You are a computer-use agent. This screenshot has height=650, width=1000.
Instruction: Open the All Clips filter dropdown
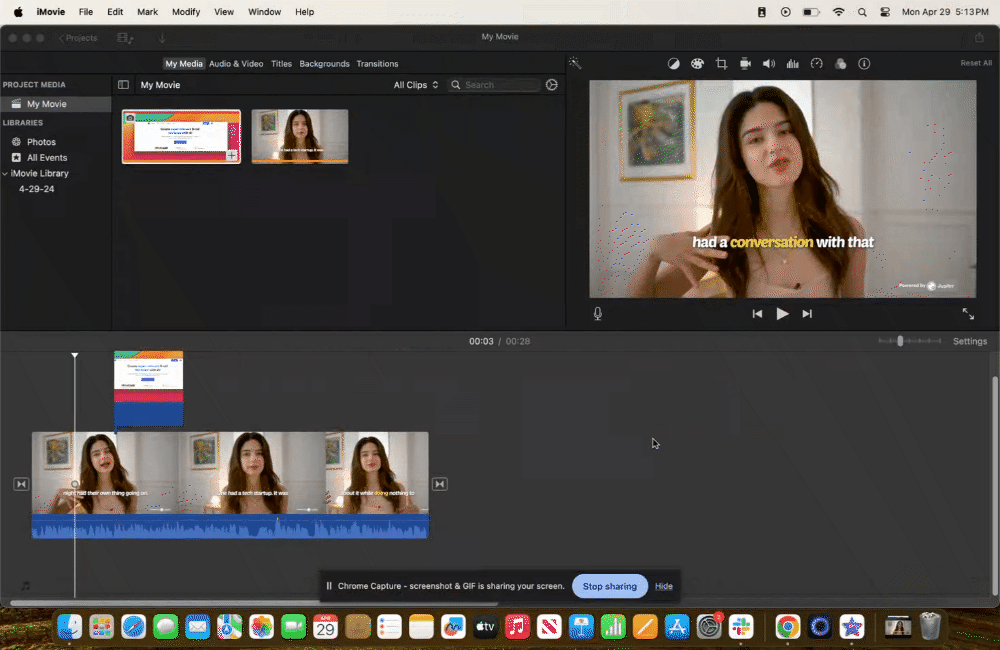click(416, 85)
